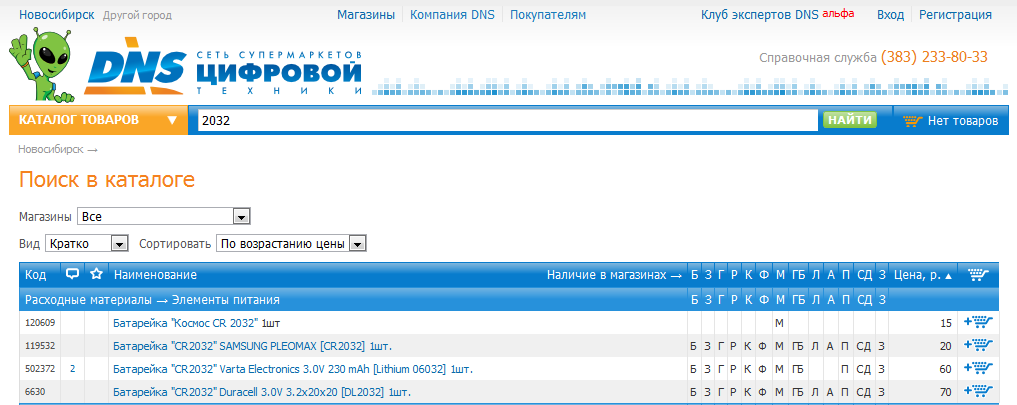The width and height of the screenshot is (1017, 405).
Task: Click the Наименование column header
Action: (155, 275)
